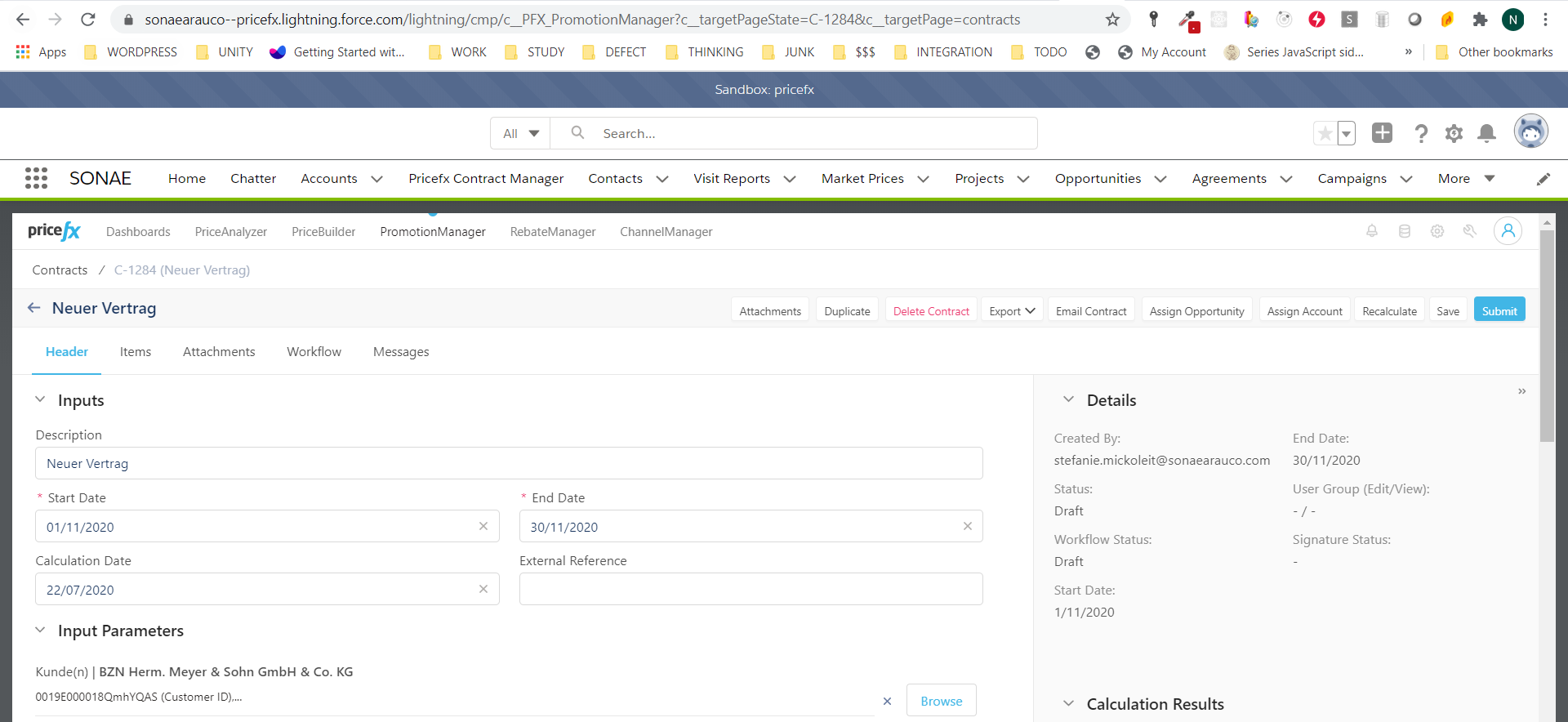
Task: Collapse the Inputs section
Action: [x=40, y=400]
